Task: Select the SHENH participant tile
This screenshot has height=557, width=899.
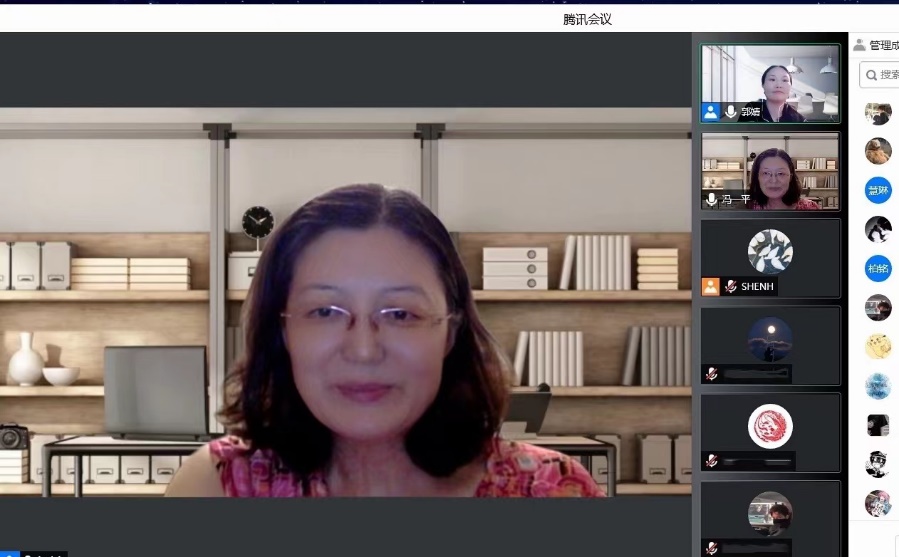Action: [x=770, y=256]
